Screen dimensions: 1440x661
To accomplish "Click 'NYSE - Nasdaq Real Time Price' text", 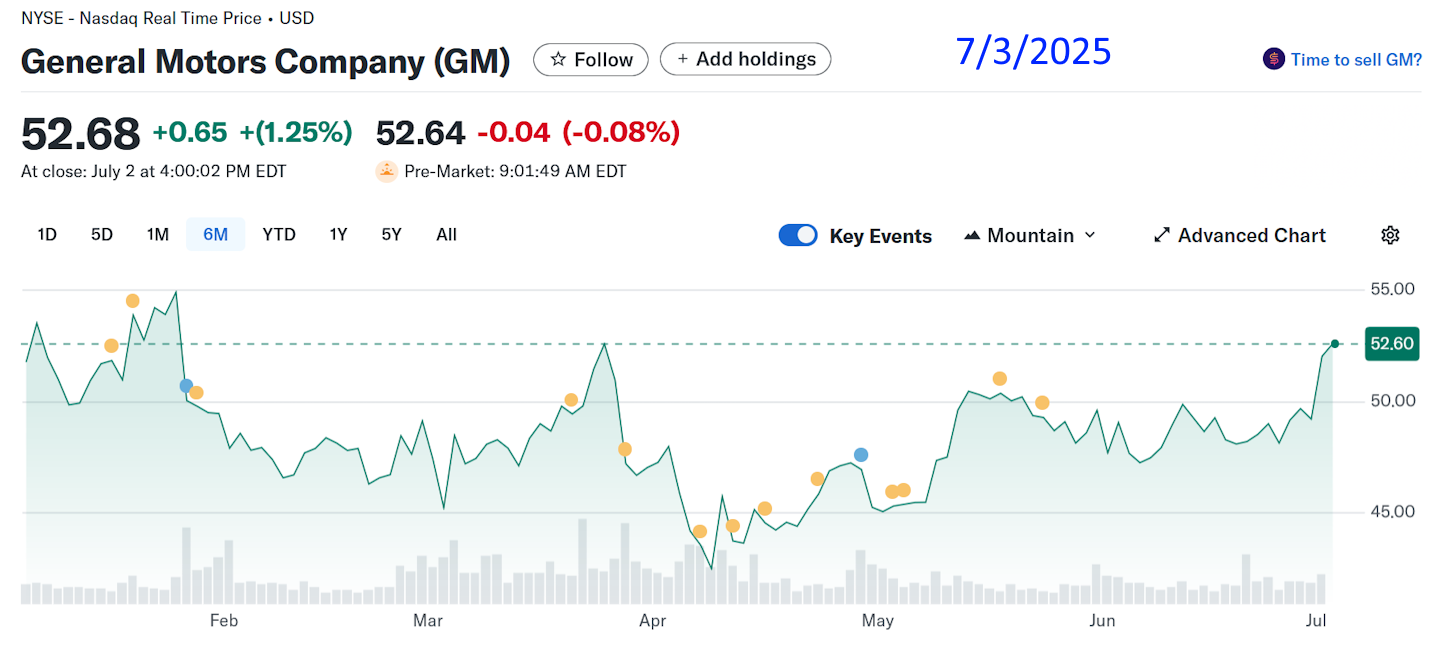I will point(141,19).
